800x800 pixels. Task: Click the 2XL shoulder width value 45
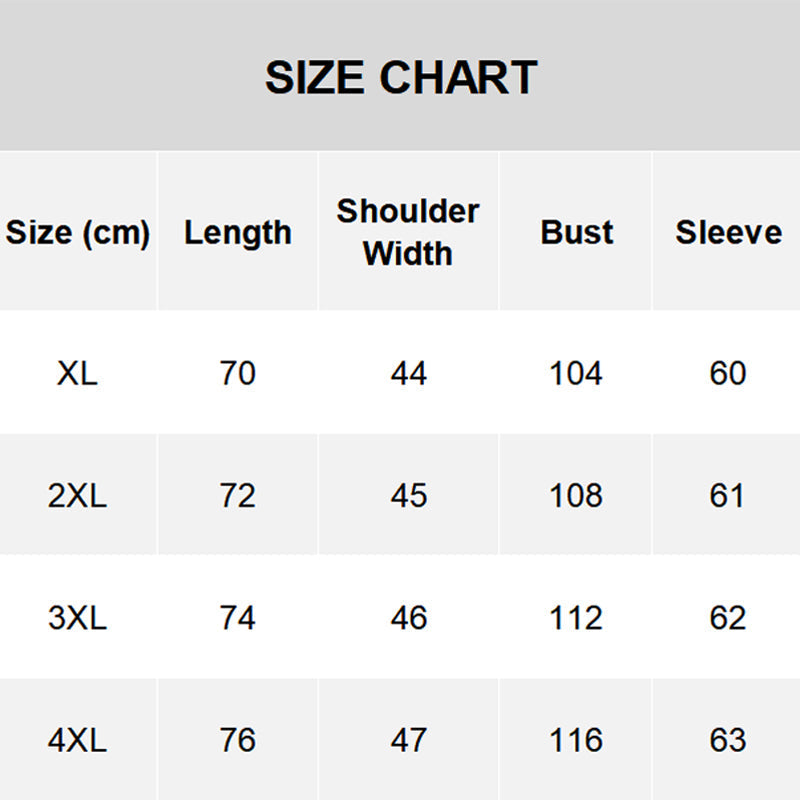[x=409, y=495]
